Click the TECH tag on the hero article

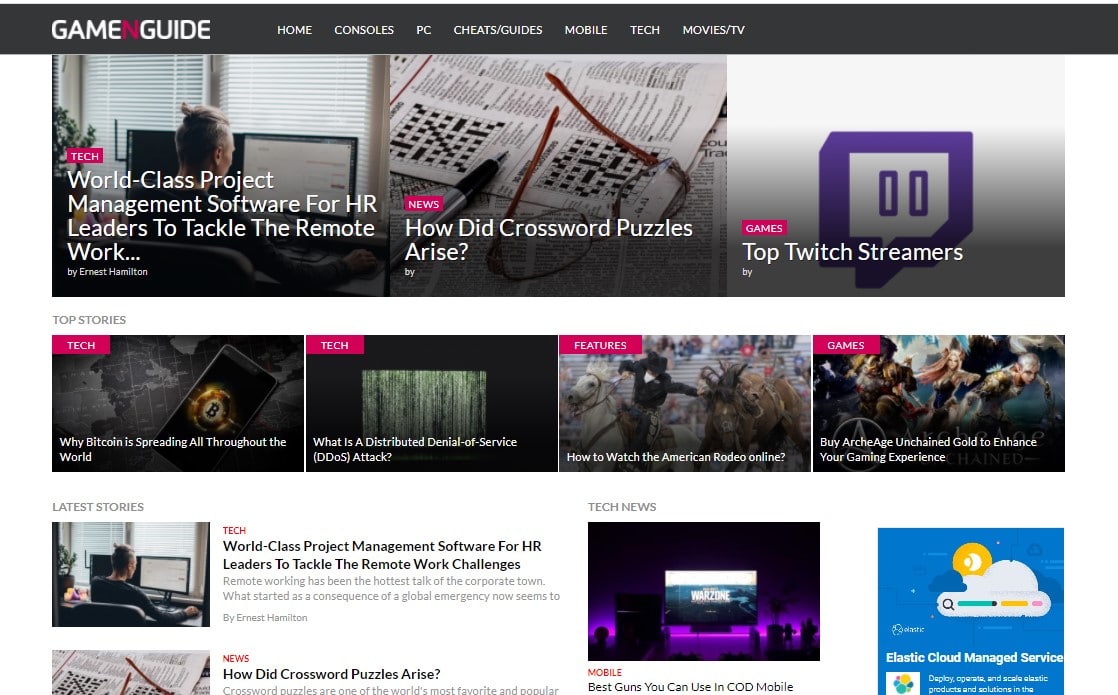[x=85, y=156]
